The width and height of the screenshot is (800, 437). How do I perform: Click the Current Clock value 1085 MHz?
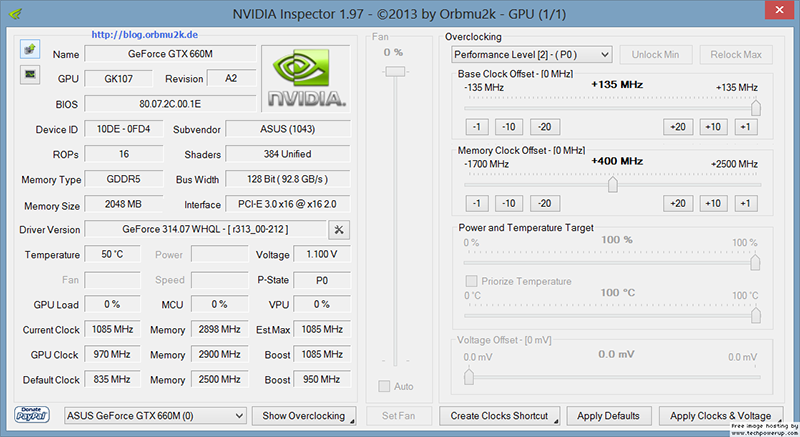point(112,329)
